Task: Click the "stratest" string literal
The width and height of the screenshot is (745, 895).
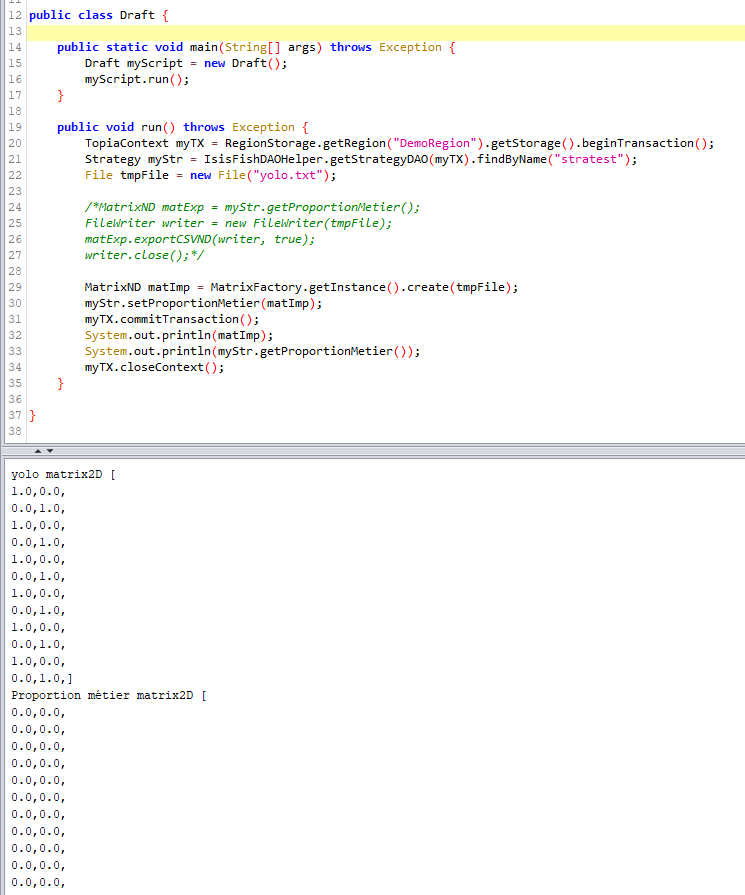Action: pyautogui.click(x=589, y=159)
